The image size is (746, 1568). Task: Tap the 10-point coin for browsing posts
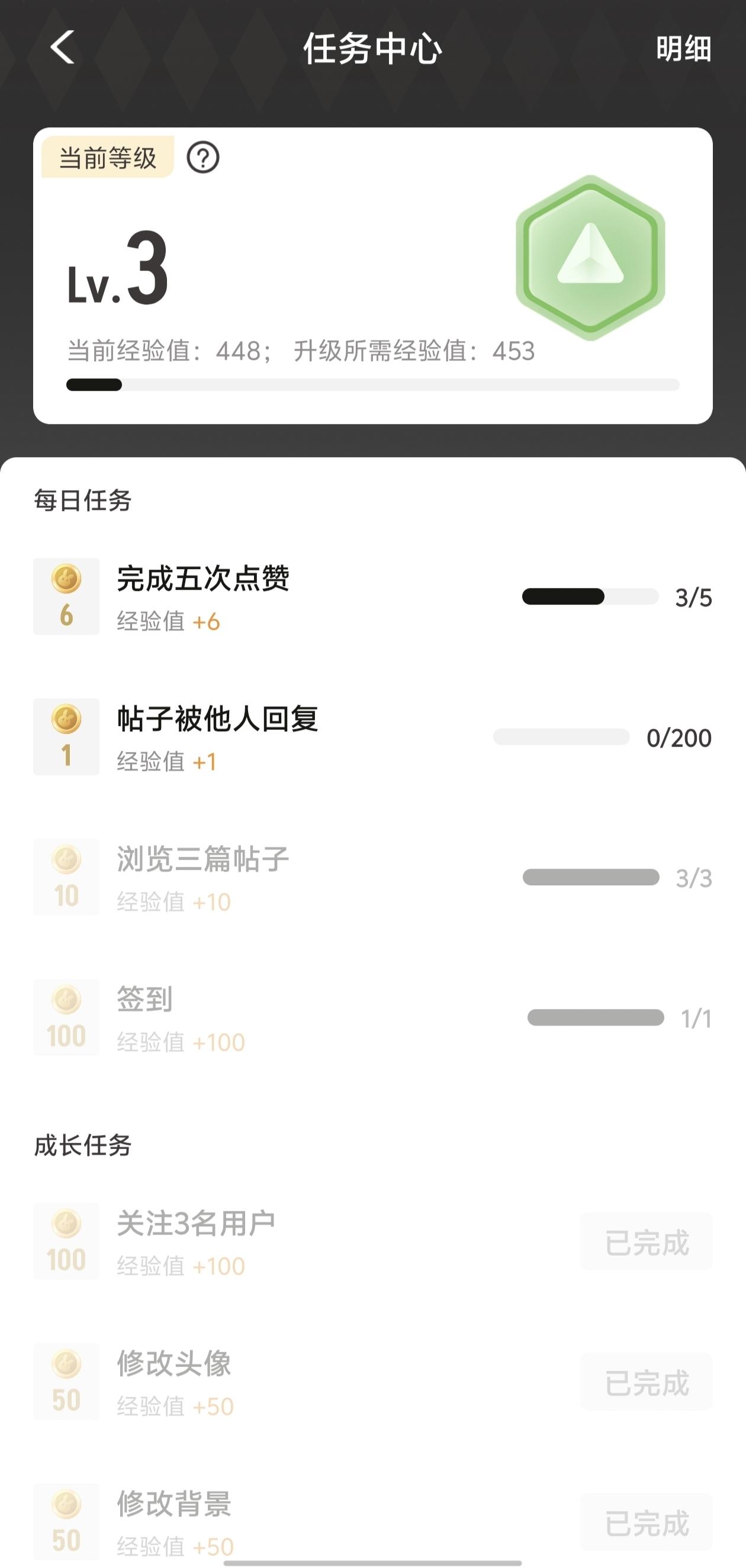click(x=66, y=876)
